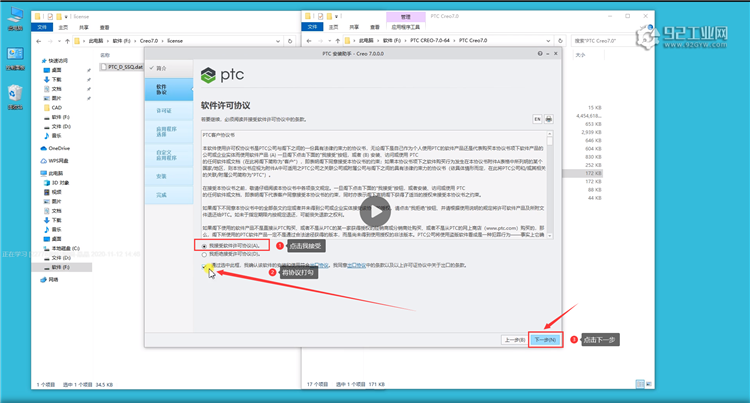Click the 下一步(N) button

coord(545,340)
